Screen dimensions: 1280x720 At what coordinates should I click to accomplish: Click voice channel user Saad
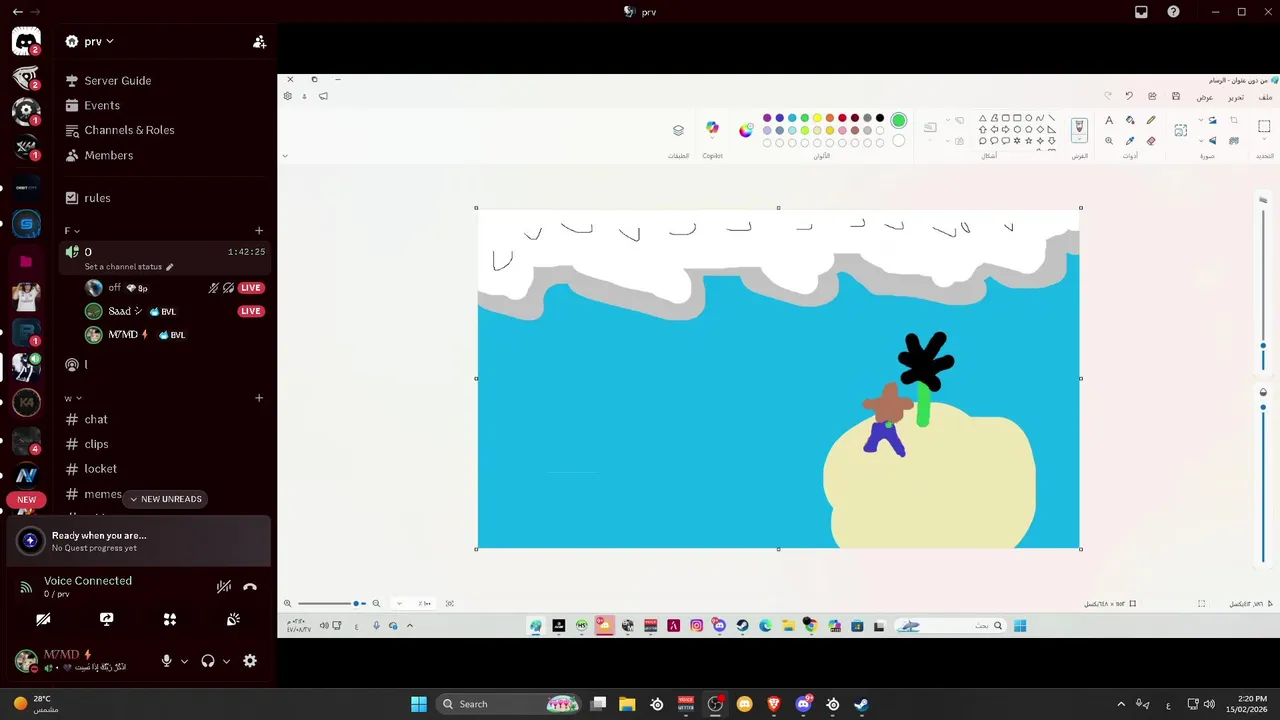point(126,311)
